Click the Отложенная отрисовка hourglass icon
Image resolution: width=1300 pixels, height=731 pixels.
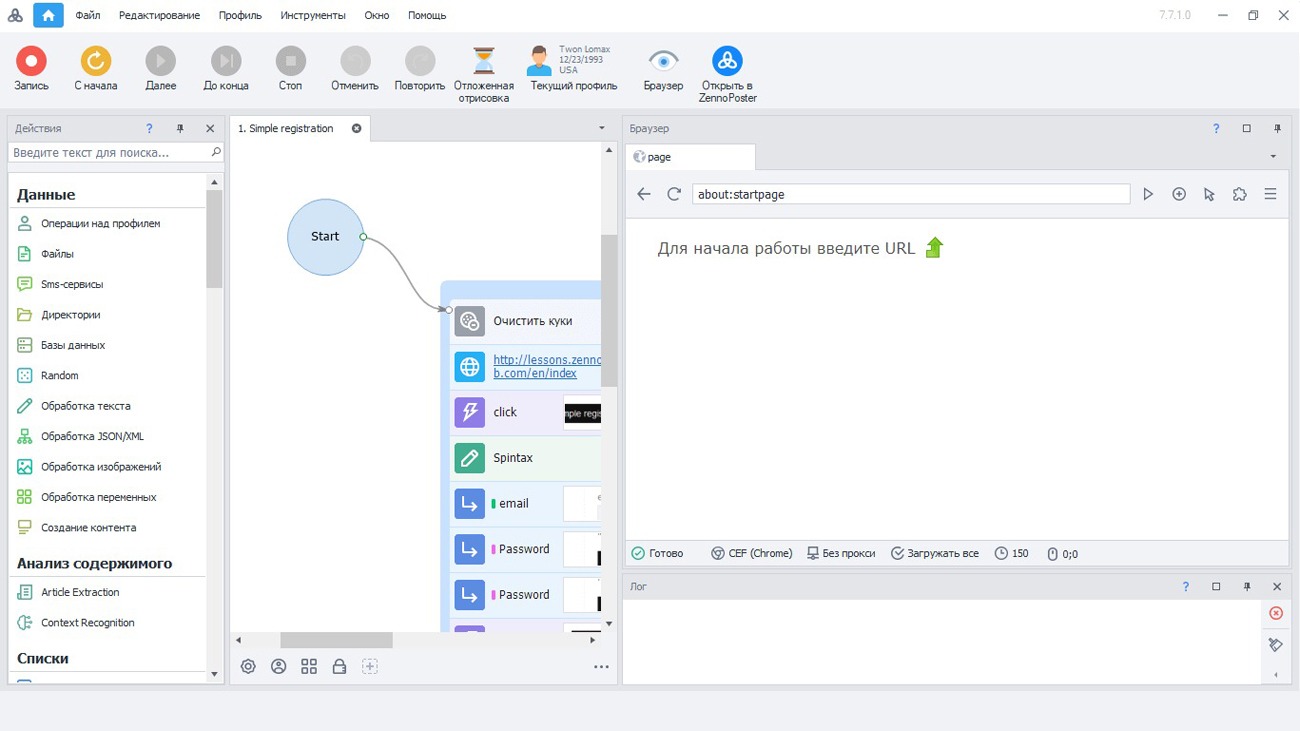(x=483, y=62)
